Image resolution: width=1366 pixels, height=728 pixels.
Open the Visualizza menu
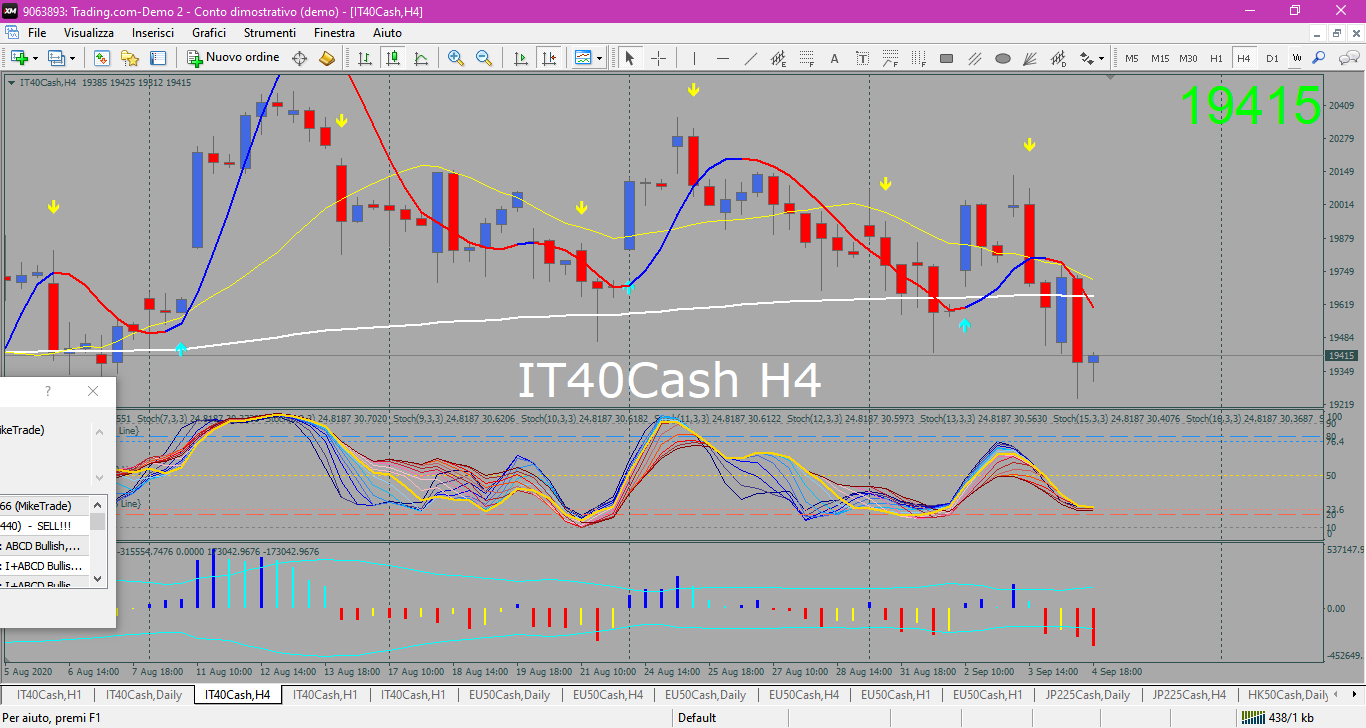point(89,33)
